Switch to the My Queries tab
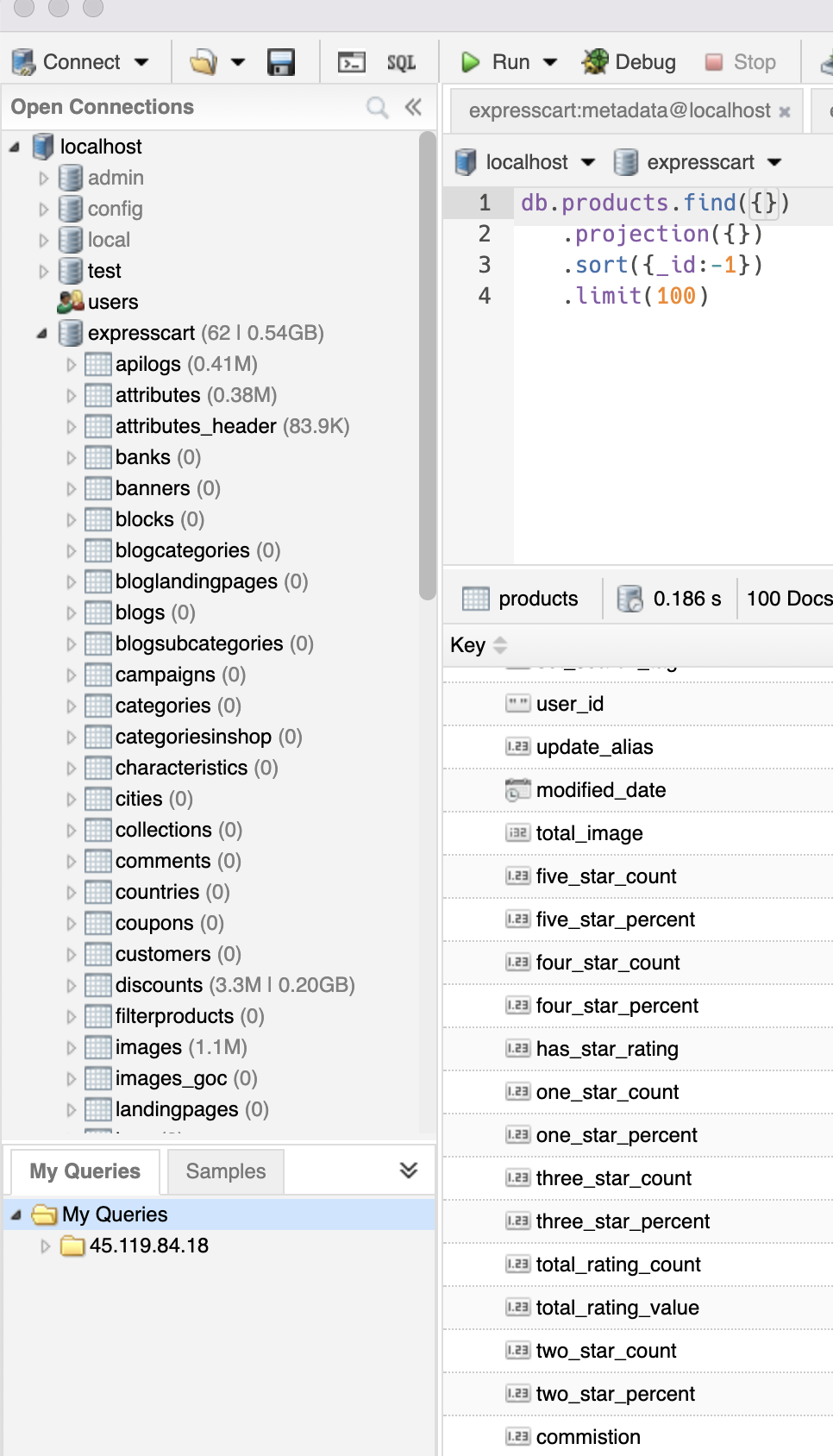 pyautogui.click(x=85, y=1171)
